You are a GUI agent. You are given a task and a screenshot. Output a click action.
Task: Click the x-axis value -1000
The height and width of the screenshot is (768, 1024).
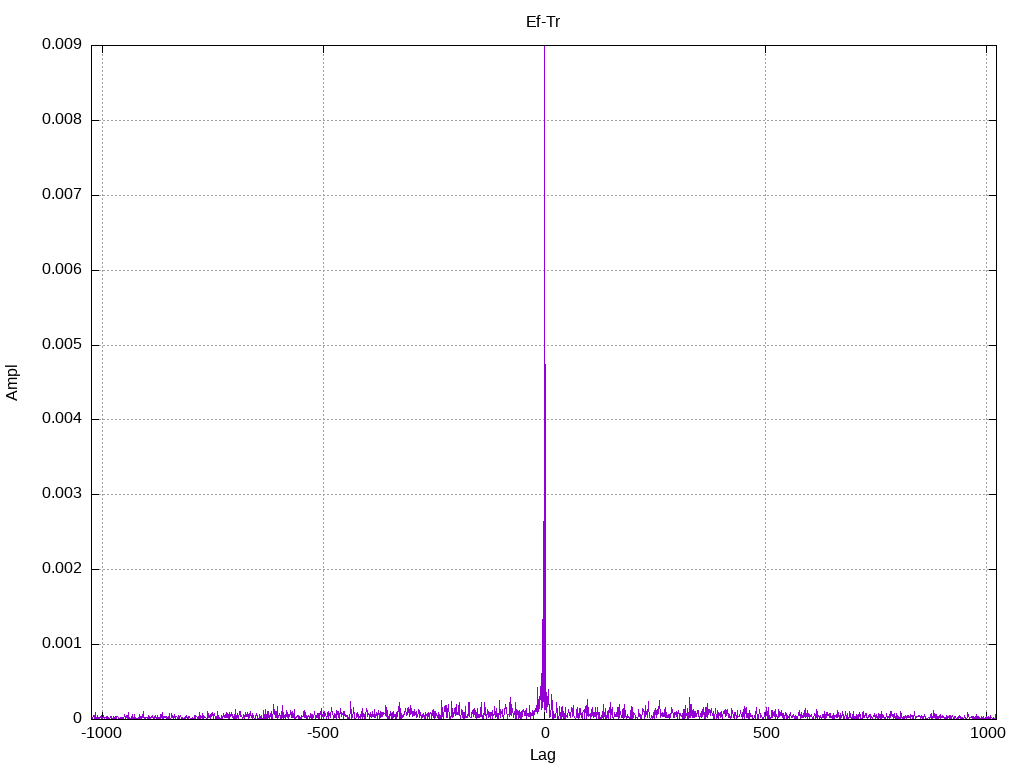(101, 733)
